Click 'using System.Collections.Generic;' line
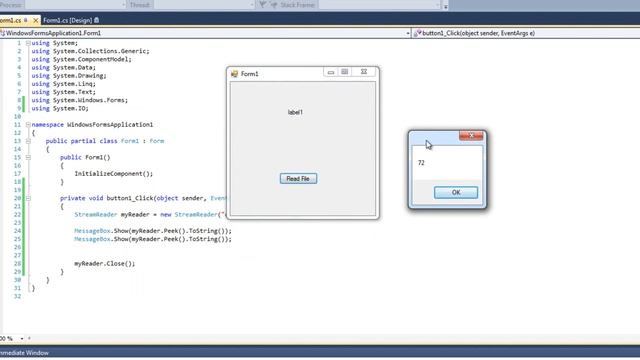This screenshot has height=360, width=640. 91,51
